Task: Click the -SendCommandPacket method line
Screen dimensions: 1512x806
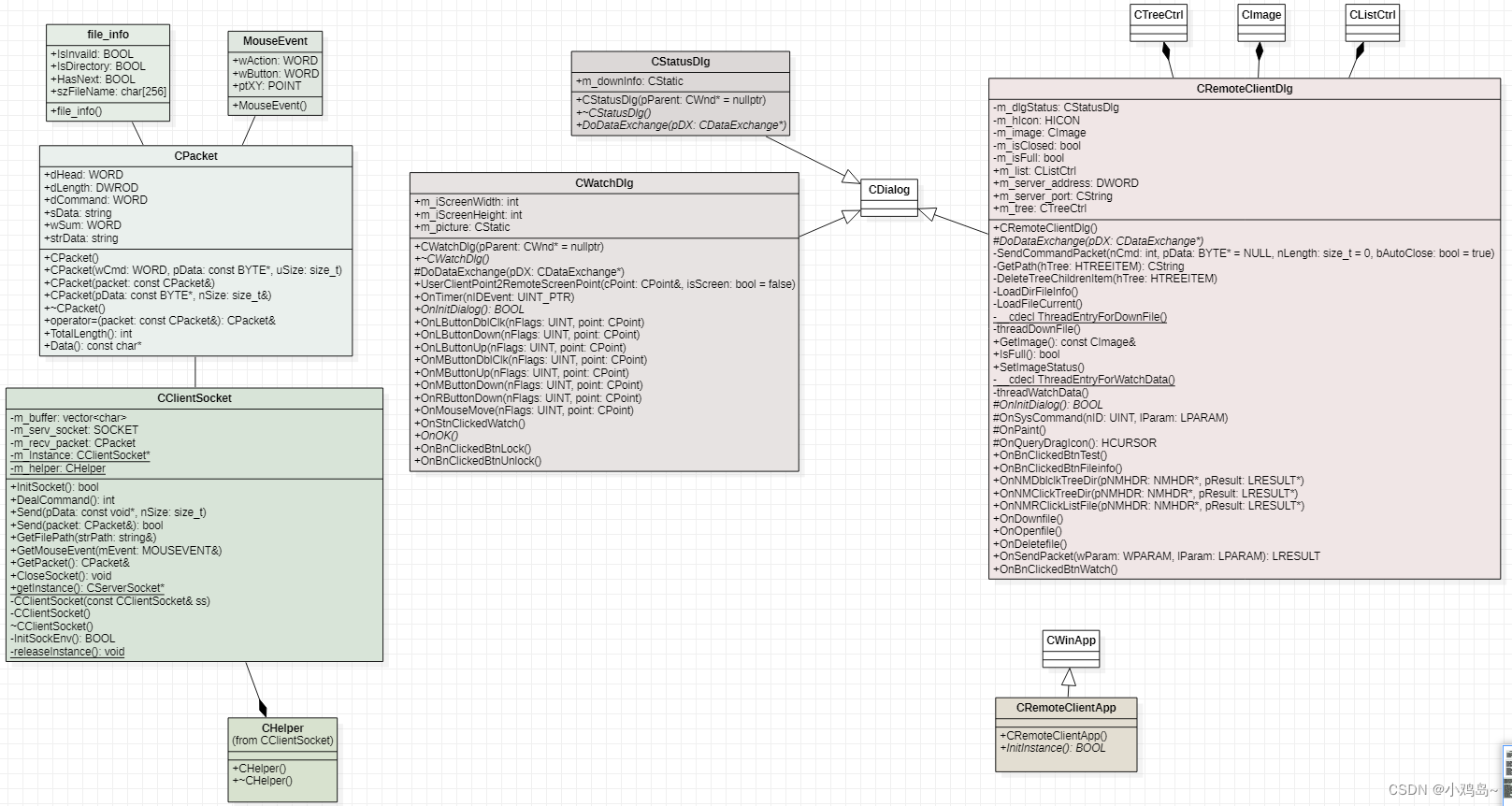Action: [x=1244, y=253]
